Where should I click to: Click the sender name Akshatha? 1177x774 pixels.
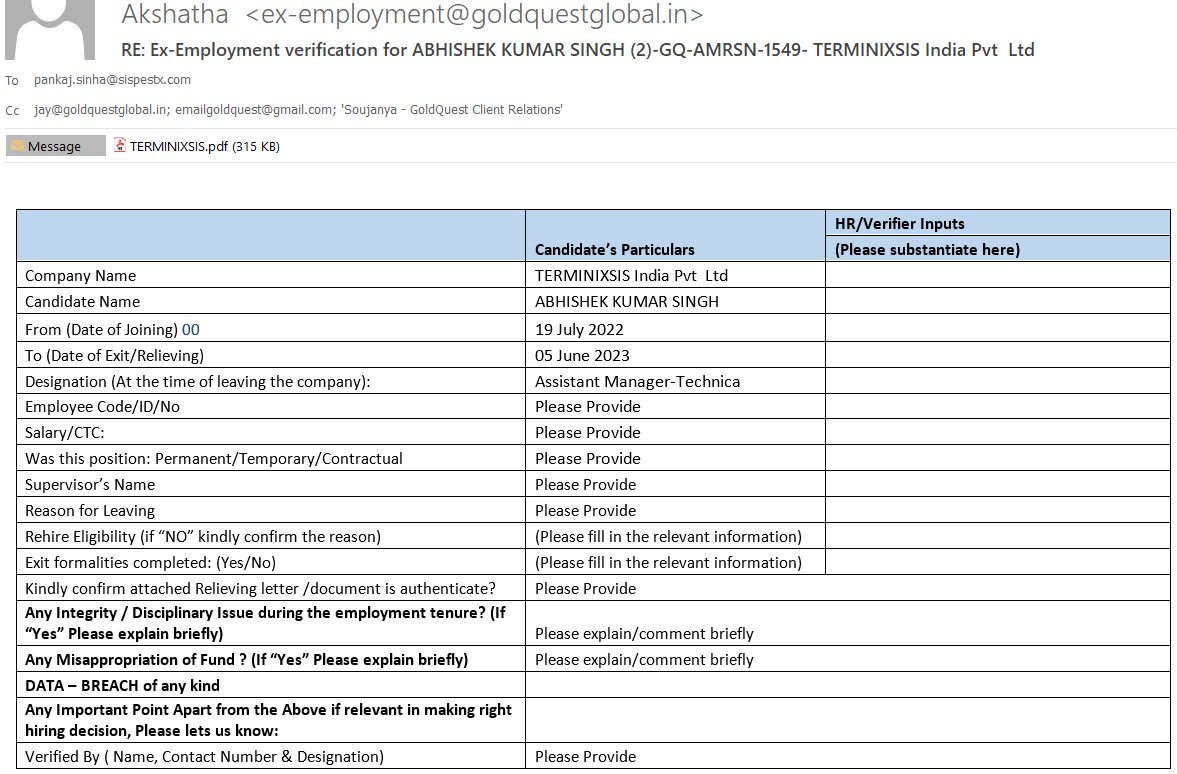[x=175, y=14]
